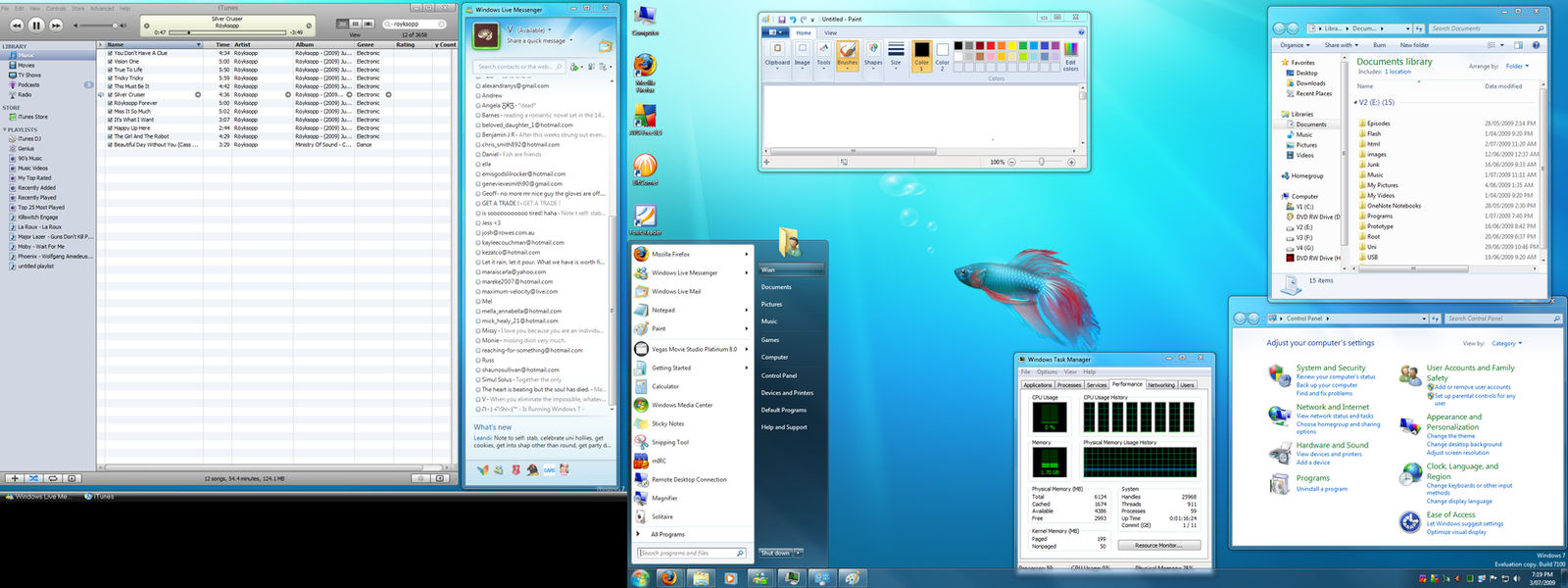
Task: Open the Paint application menu button
Action: point(774,32)
